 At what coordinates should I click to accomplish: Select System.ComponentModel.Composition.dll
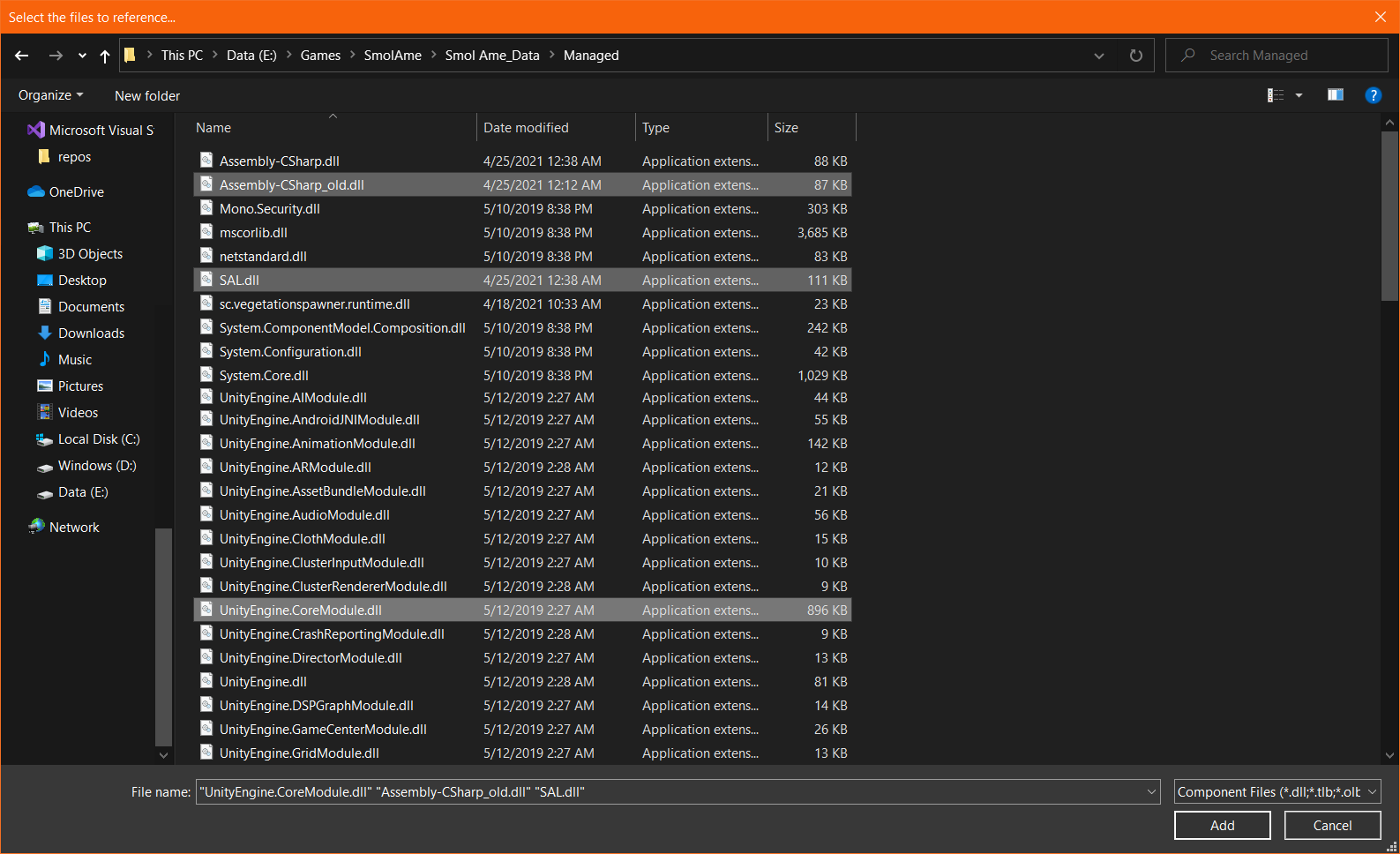click(x=522, y=327)
